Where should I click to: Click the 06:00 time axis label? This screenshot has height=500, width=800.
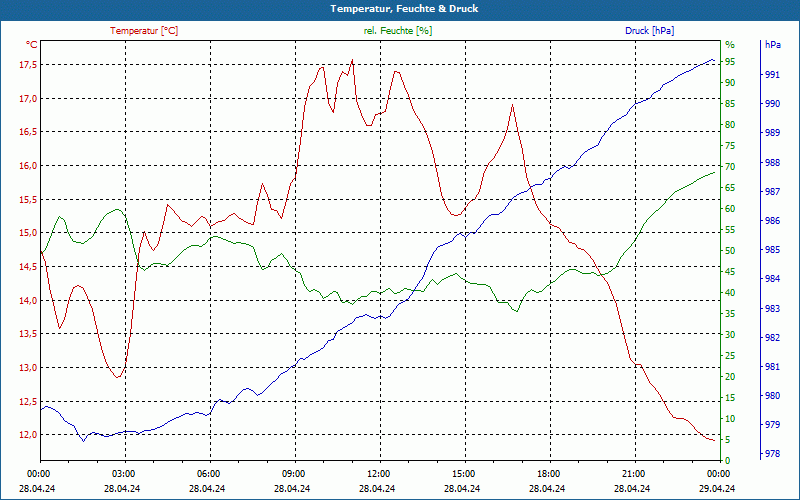208,473
